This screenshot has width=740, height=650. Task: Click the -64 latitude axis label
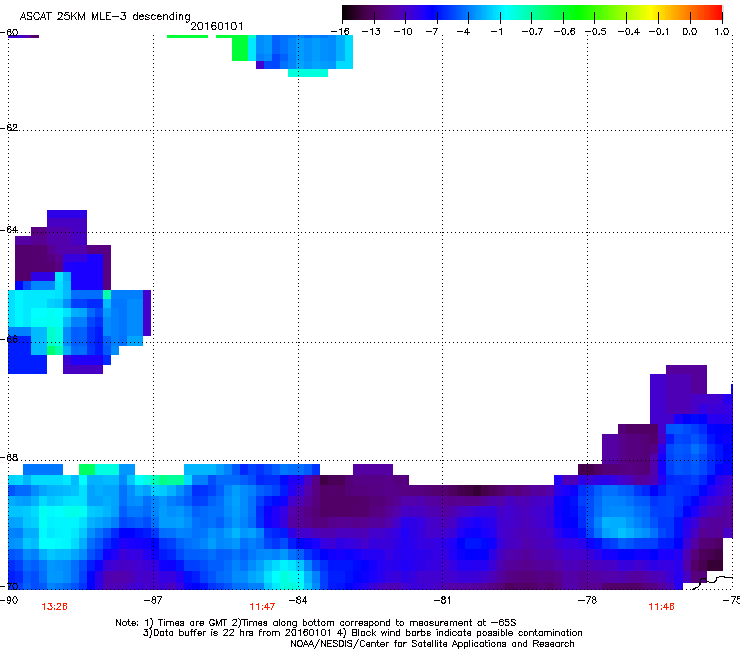(9, 230)
